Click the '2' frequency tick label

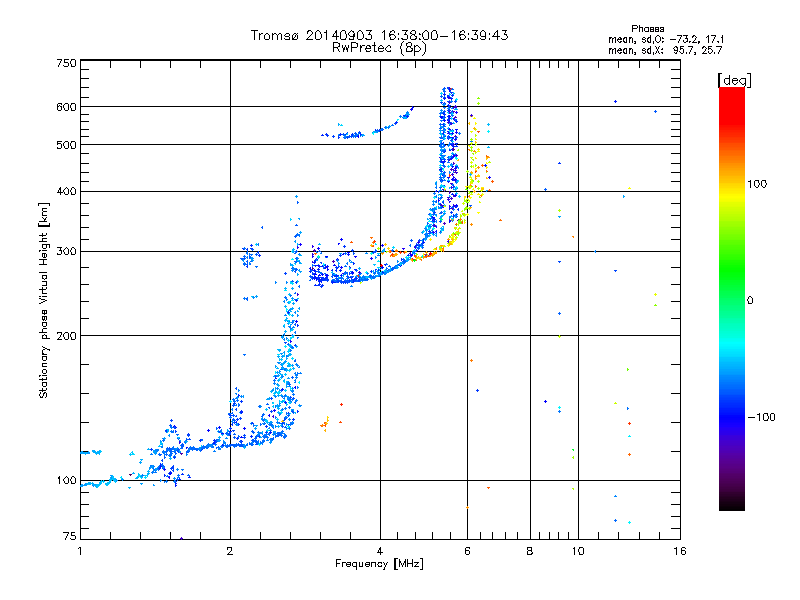tap(230, 551)
